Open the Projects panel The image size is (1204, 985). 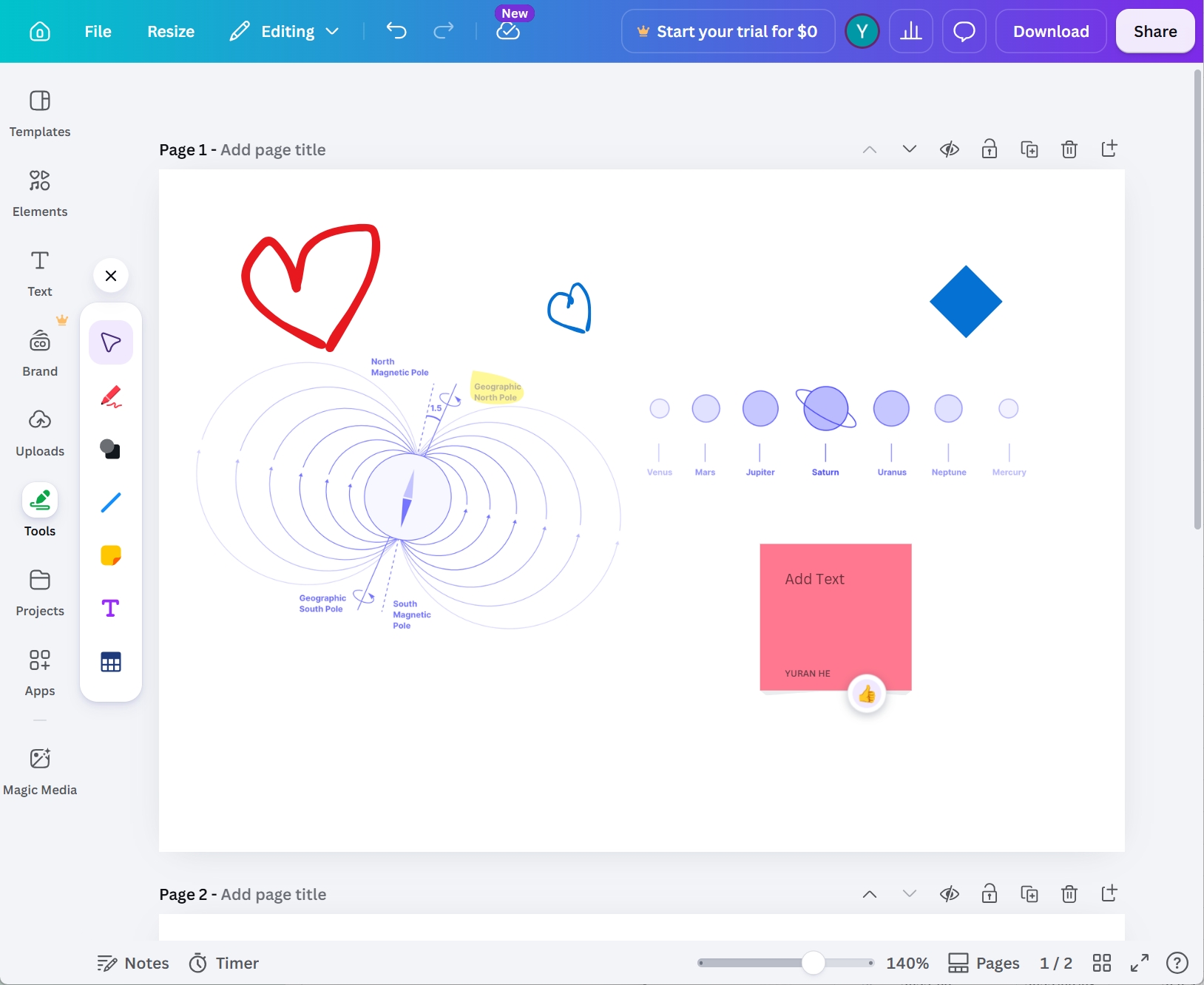pyautogui.click(x=40, y=593)
